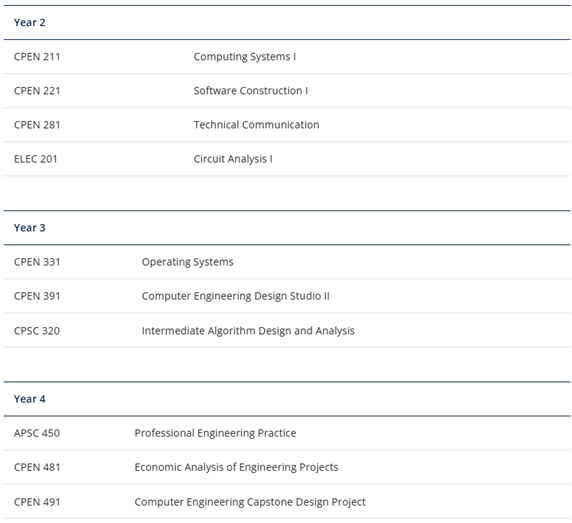Open Professional Engineering Practice title
The height and width of the screenshot is (523, 572).
[215, 433]
